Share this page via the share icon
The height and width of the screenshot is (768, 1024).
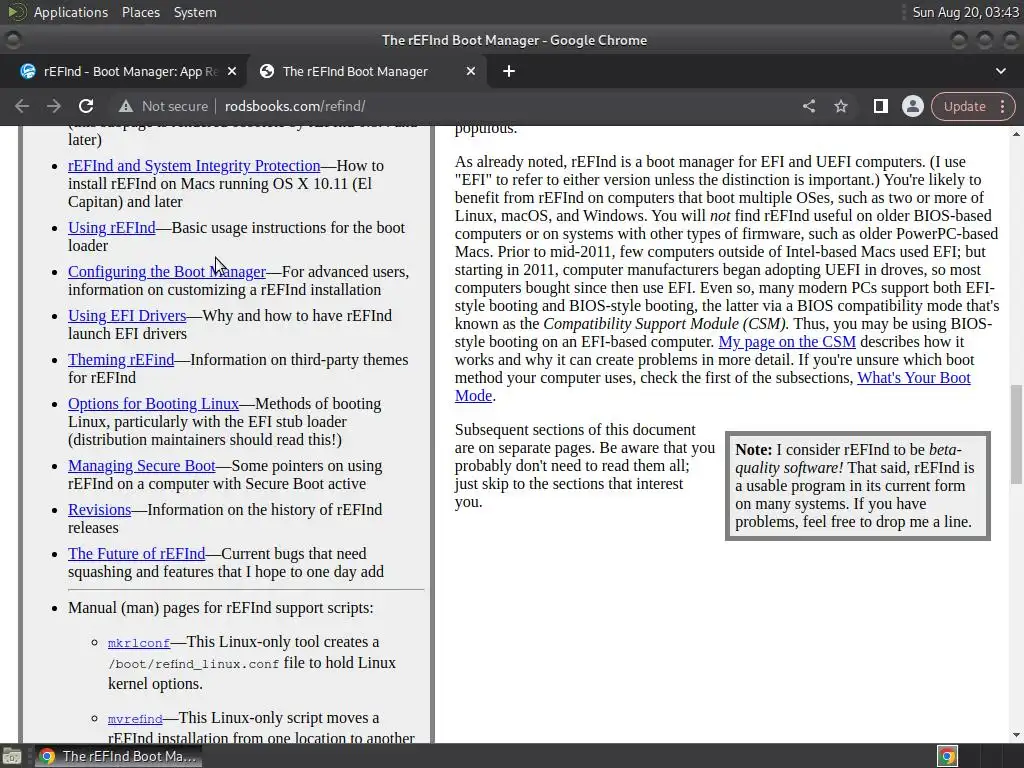(808, 106)
